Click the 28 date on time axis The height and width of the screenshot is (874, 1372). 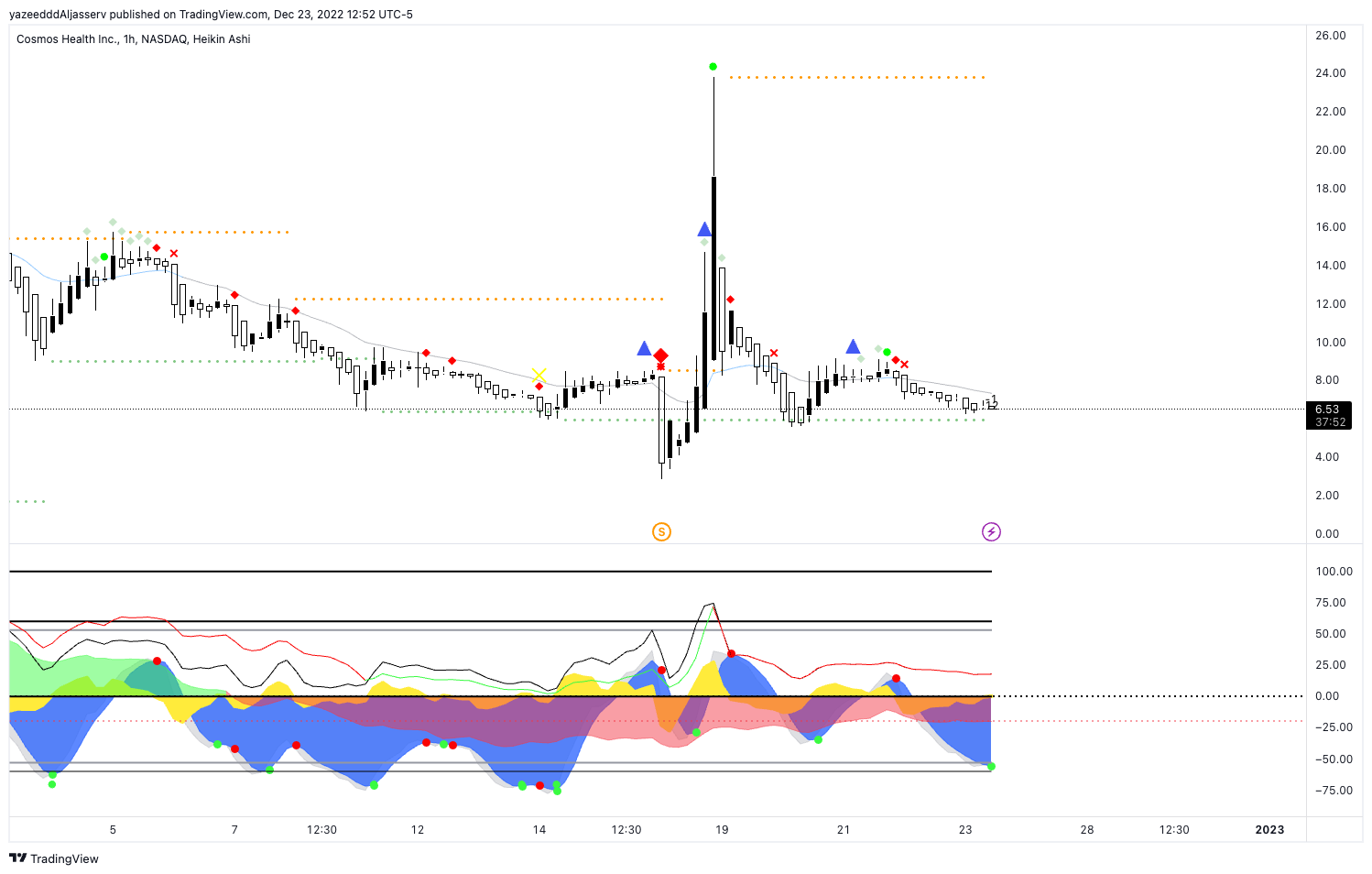(1087, 830)
